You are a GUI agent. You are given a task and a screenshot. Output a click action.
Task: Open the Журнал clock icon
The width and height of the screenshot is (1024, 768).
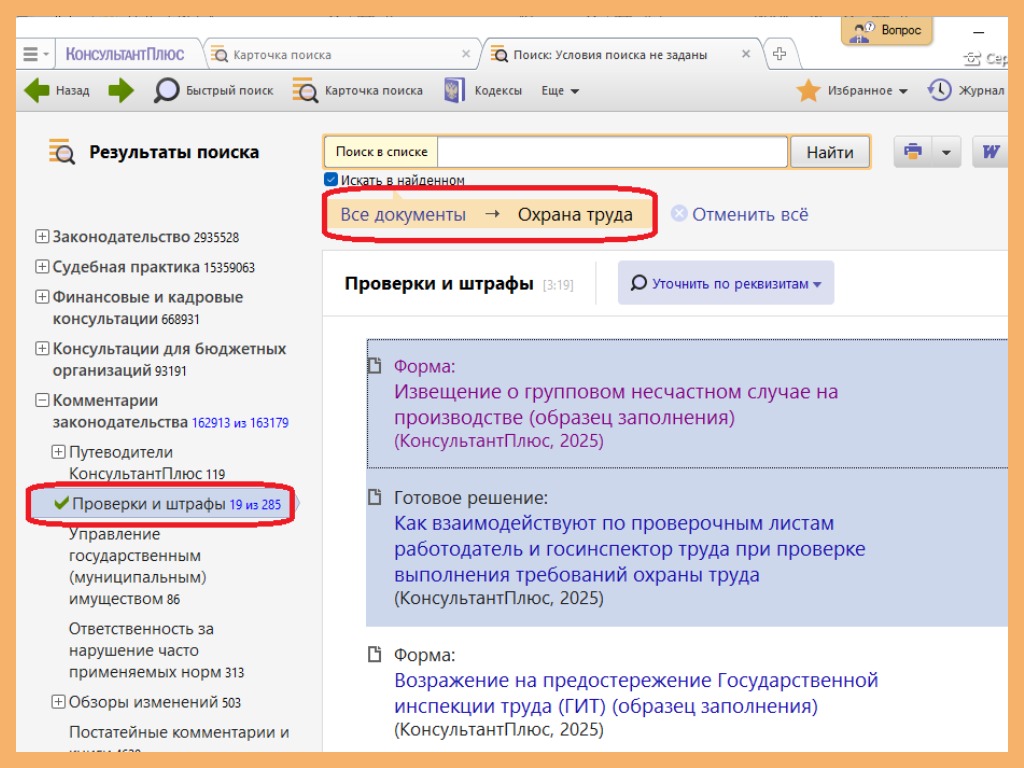(939, 91)
